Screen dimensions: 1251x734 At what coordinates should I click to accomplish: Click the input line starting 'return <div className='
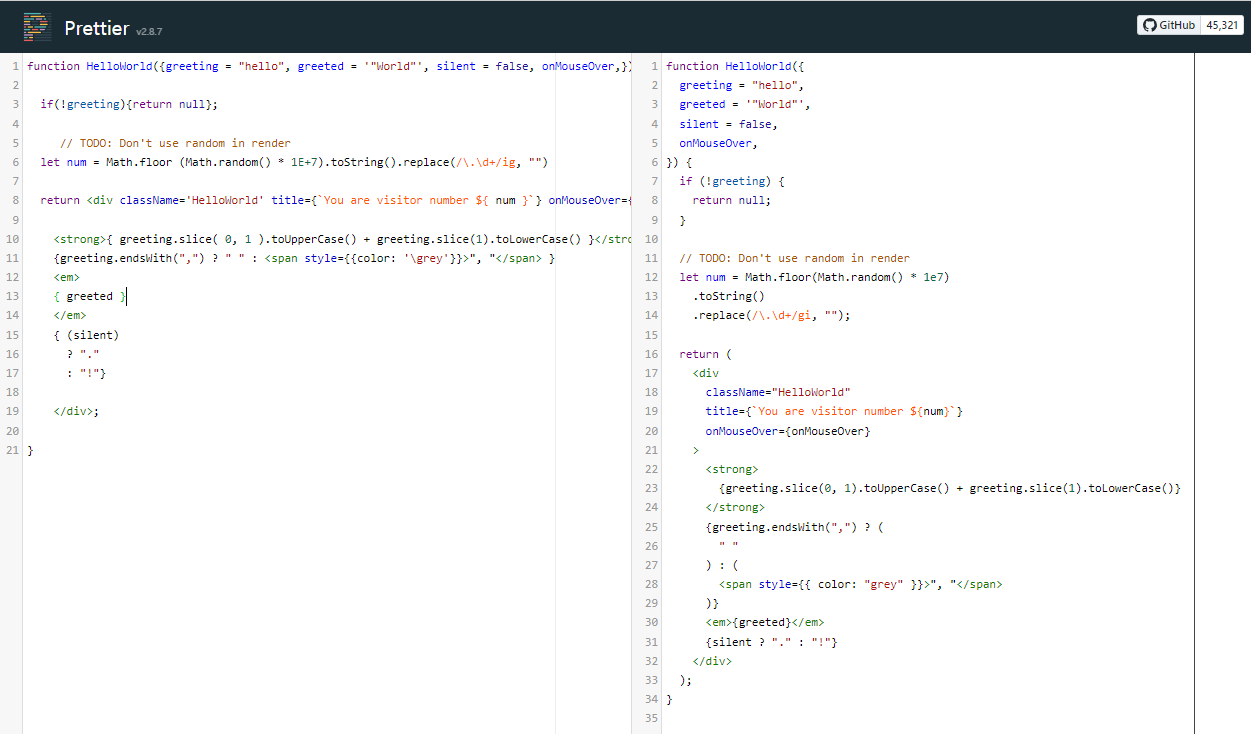336,200
